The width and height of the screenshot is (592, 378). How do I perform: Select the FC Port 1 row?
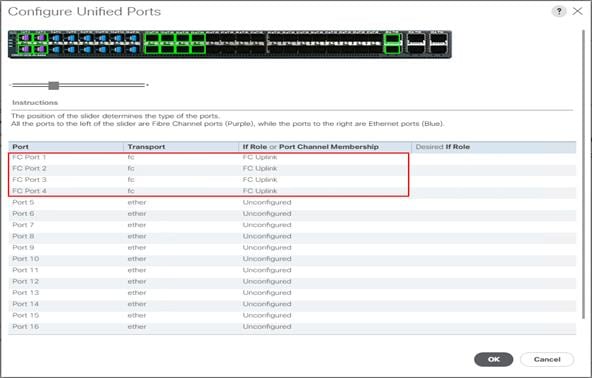click(x=292, y=157)
